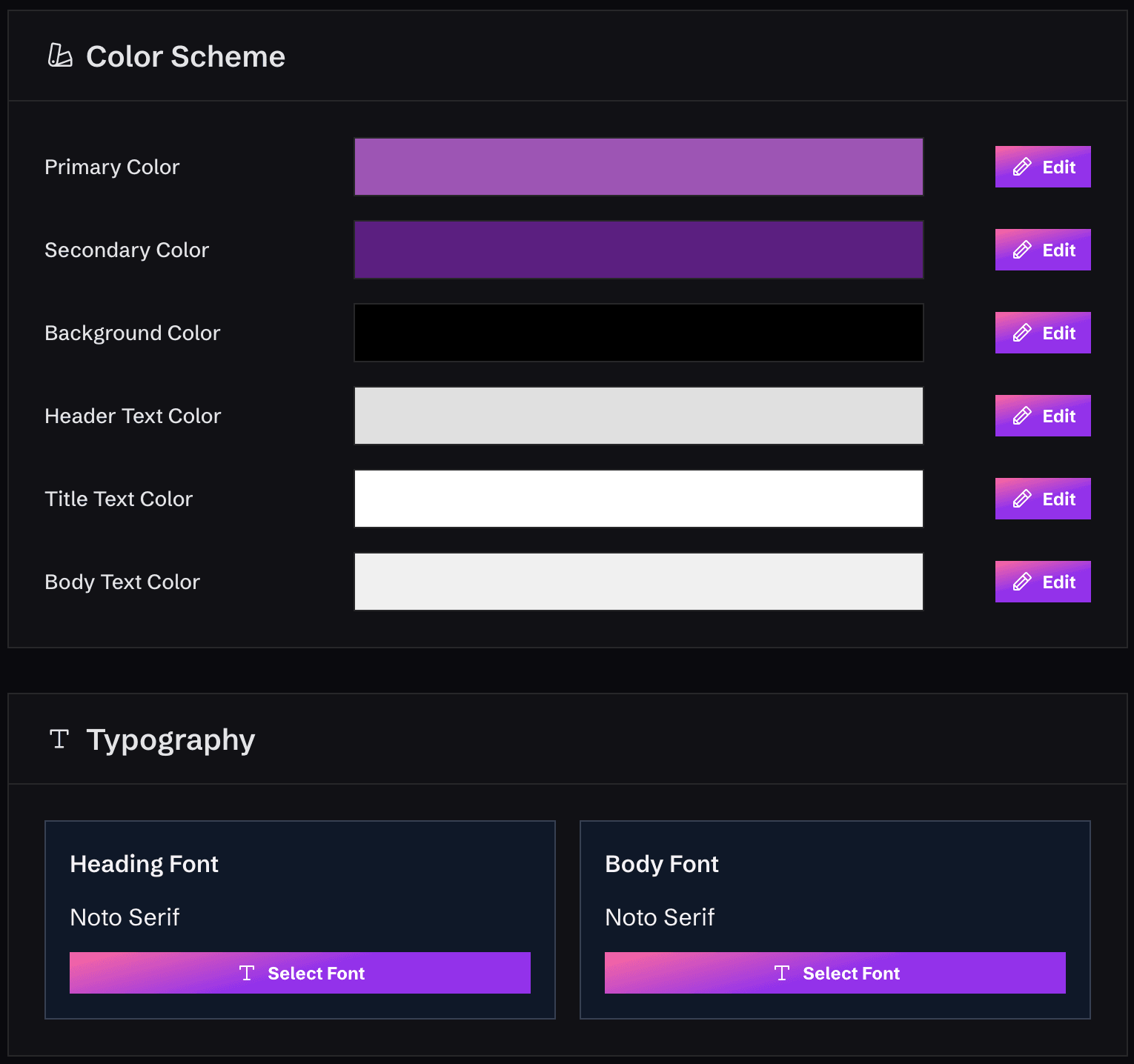Click the pencil icon on Primary Color's Edit button
This screenshot has width=1134, height=1064.
point(1024,167)
